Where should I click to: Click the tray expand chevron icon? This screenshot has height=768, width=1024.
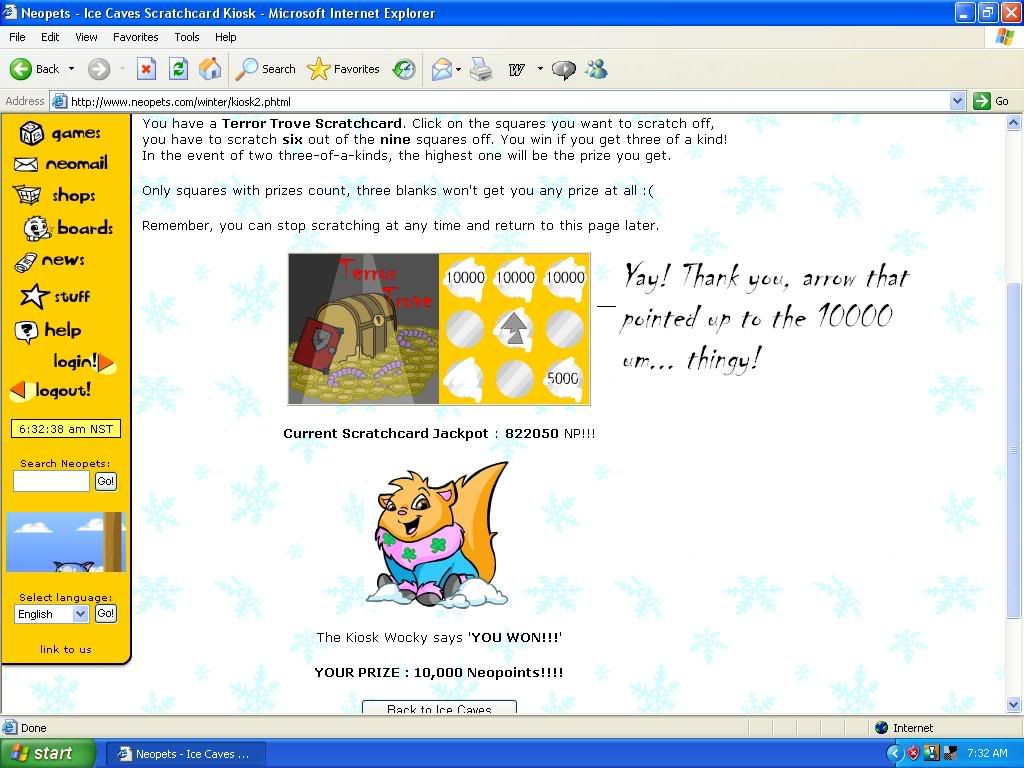895,753
